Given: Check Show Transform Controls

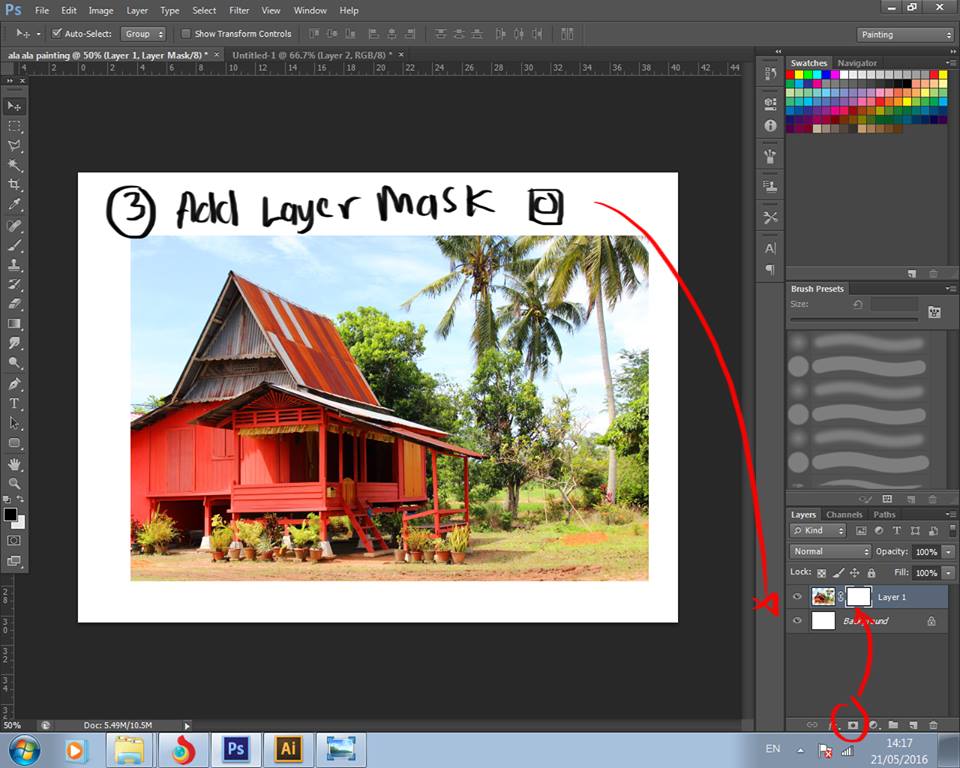Looking at the screenshot, I should (186, 34).
